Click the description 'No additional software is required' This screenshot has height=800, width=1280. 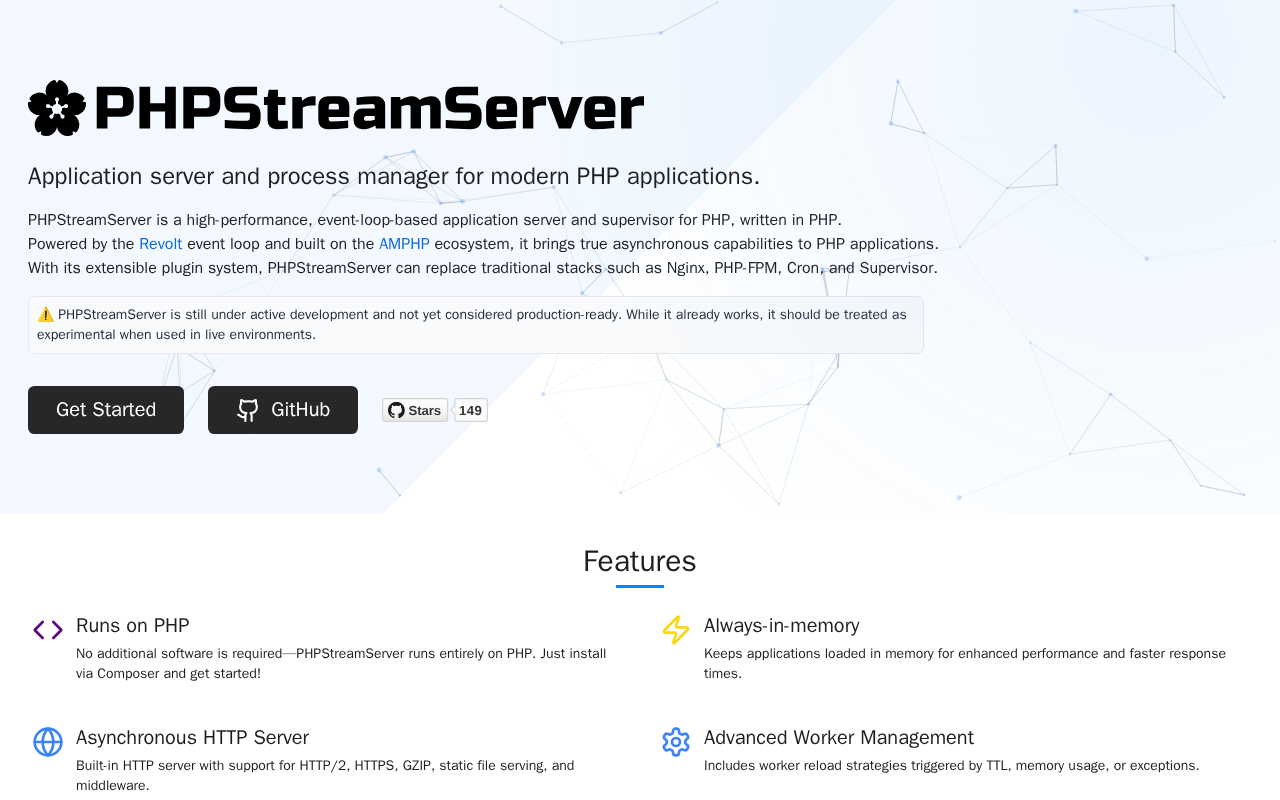(x=341, y=664)
